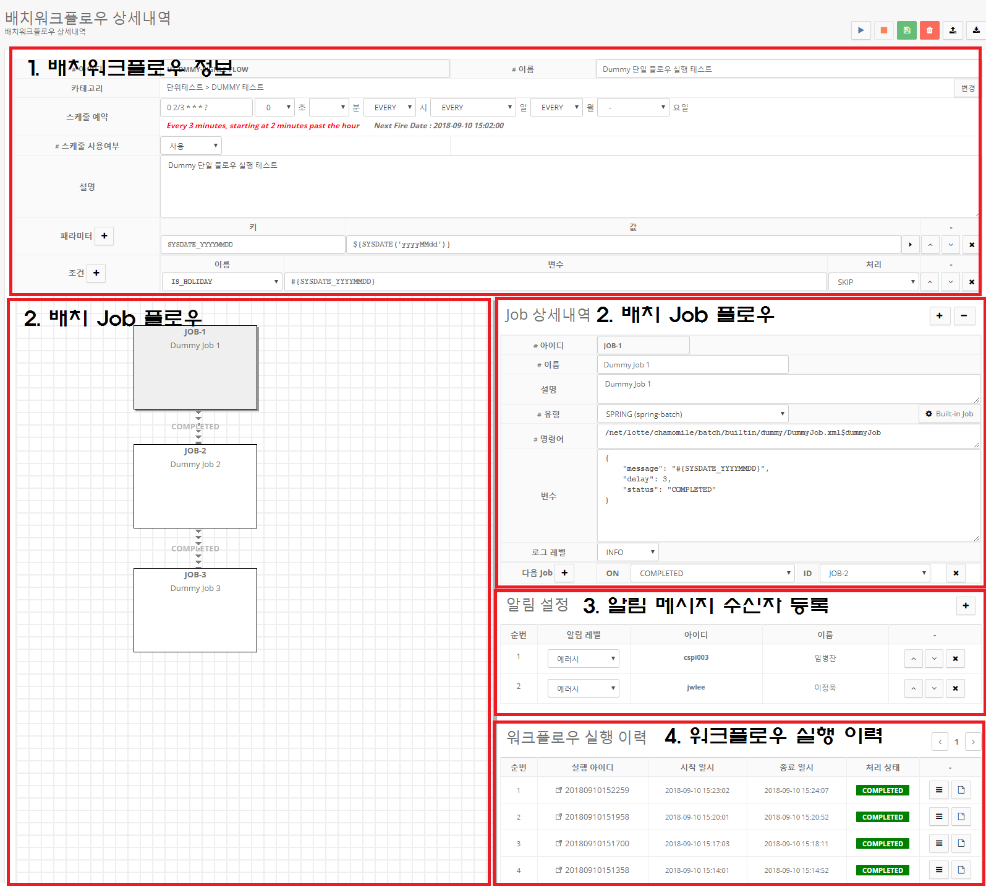The width and height of the screenshot is (986, 889).
Task: Move recipient jwlee up
Action: [914, 688]
